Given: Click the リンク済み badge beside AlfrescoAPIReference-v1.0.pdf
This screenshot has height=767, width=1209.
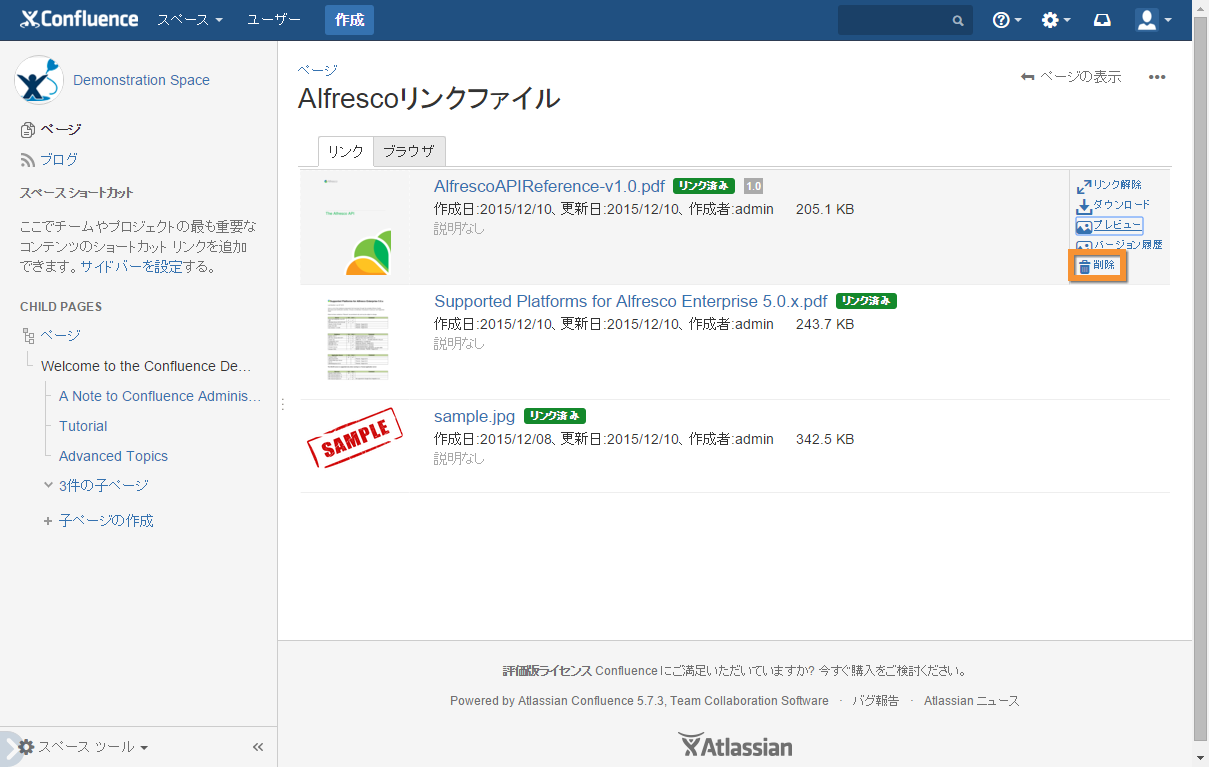Looking at the screenshot, I should [x=704, y=186].
